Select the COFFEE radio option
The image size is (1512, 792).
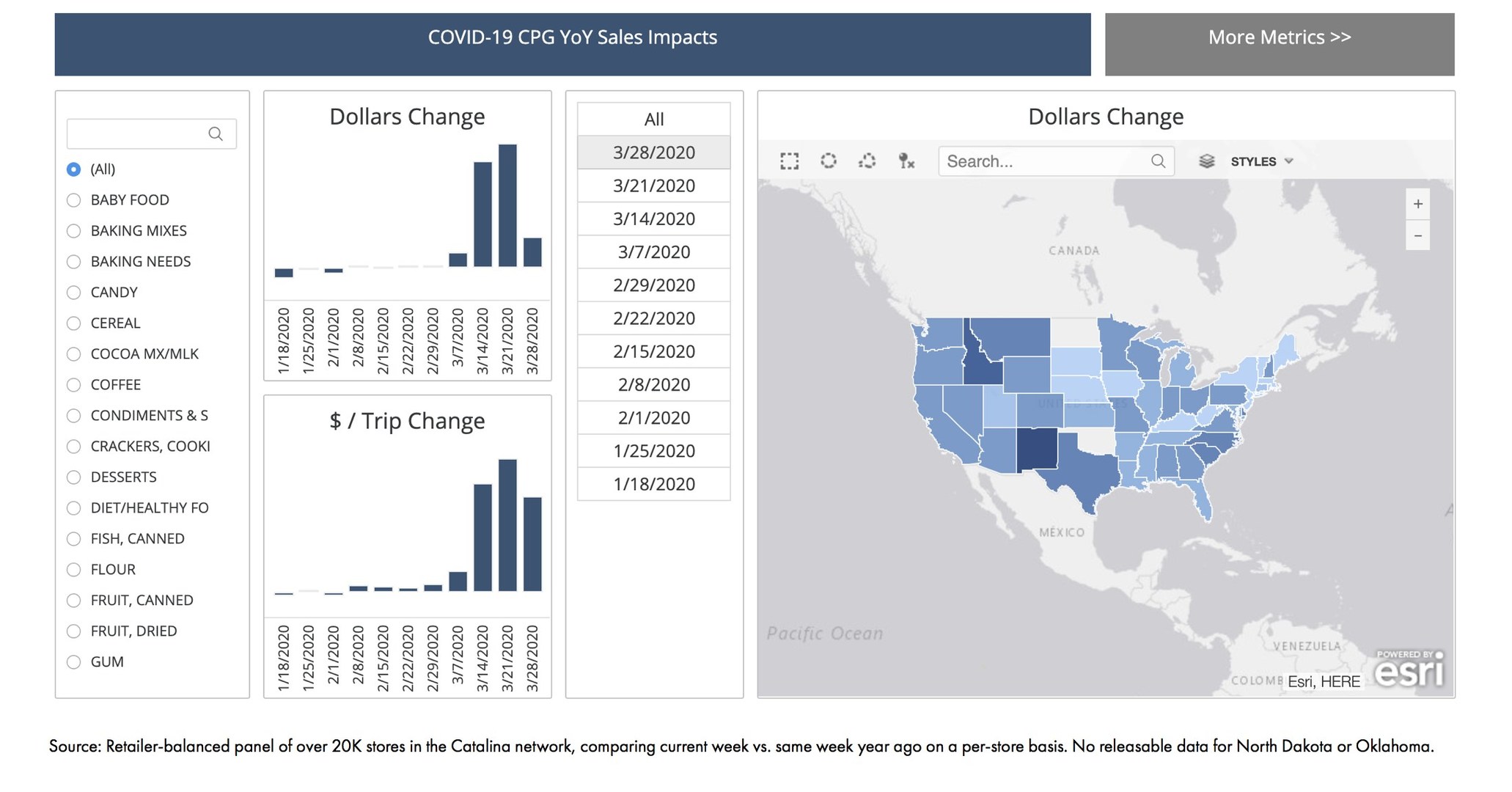click(x=73, y=384)
